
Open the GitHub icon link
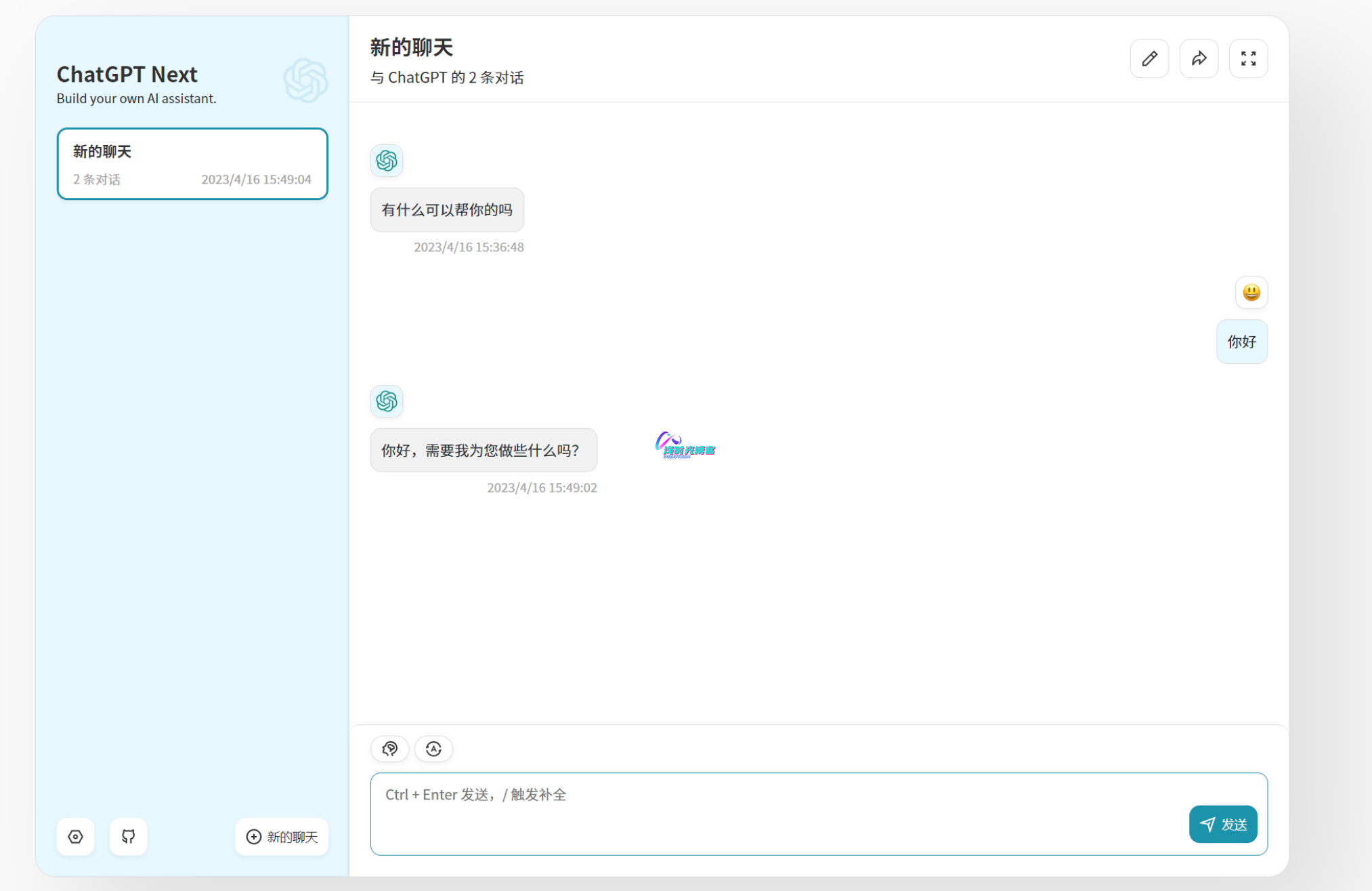pyautogui.click(x=128, y=837)
